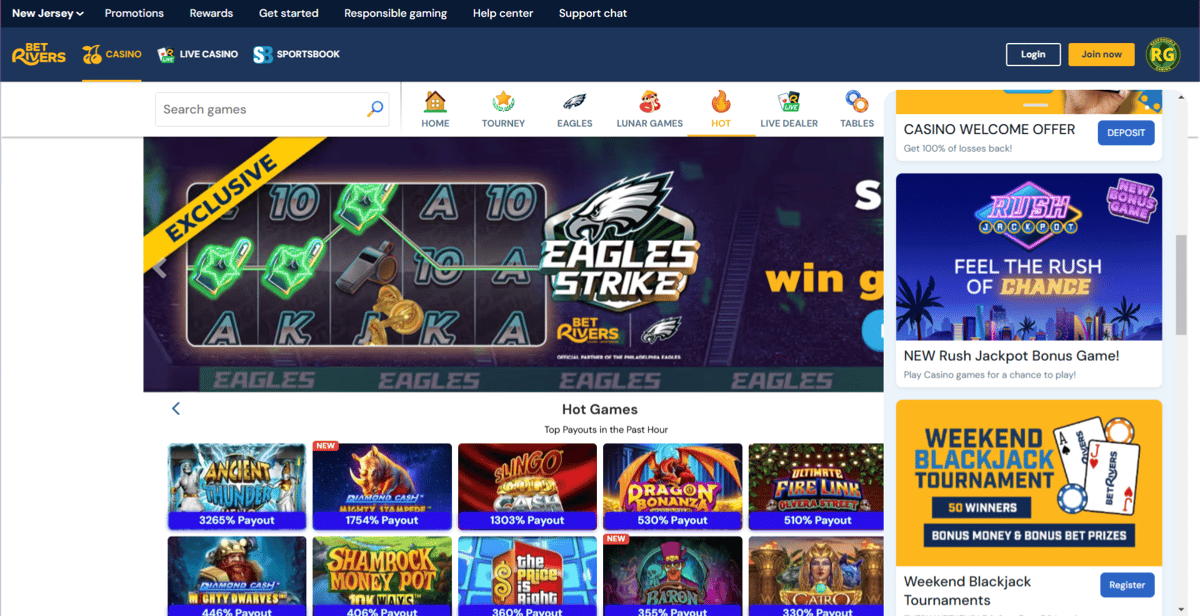Click the Search games input field
Viewport: 1200px width, 616px height.
click(260, 109)
